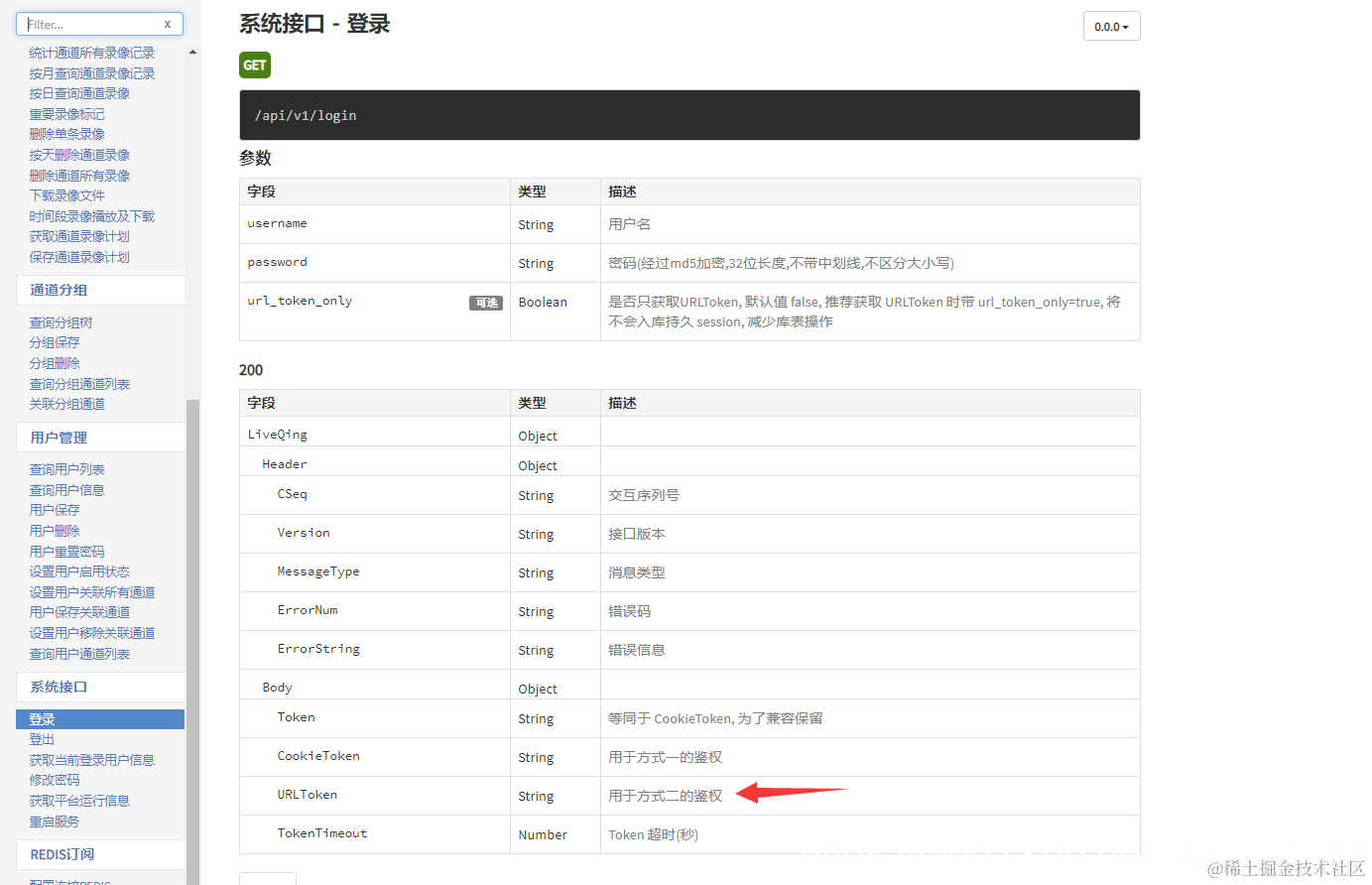Screen dimensions: 1372x885
Task: Click the TokenTimeout response field
Action: point(322,833)
